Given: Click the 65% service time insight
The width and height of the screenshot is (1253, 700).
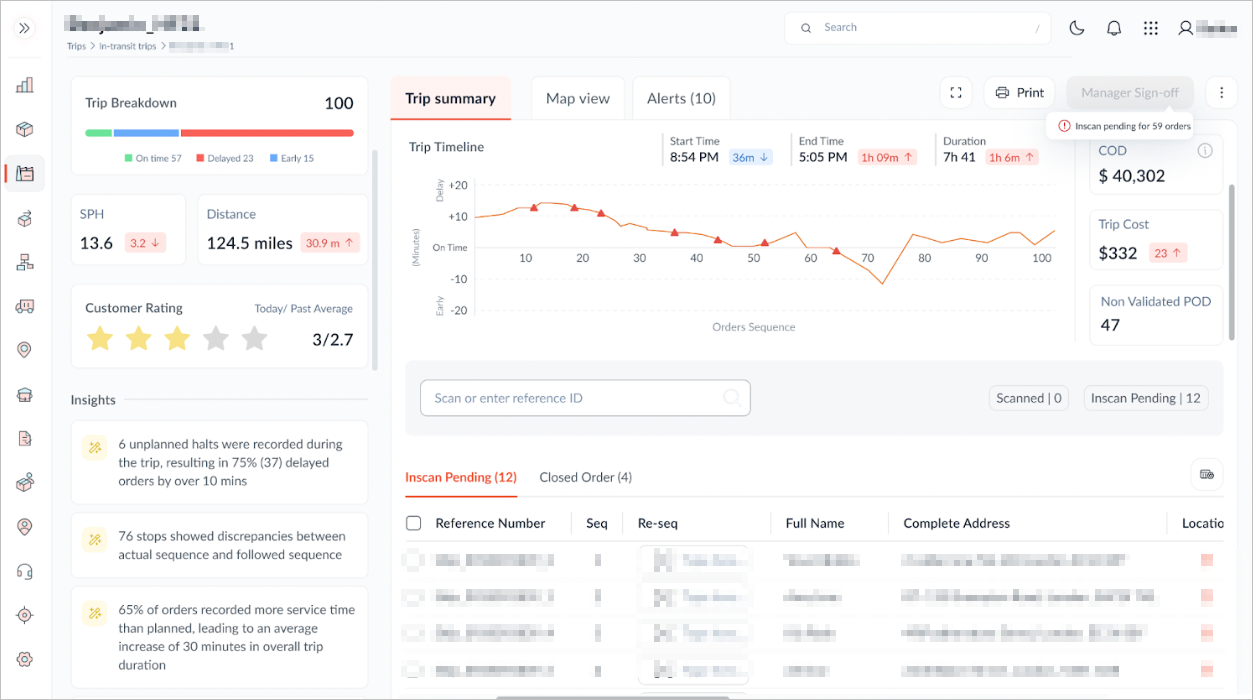Looking at the screenshot, I should click(220, 637).
